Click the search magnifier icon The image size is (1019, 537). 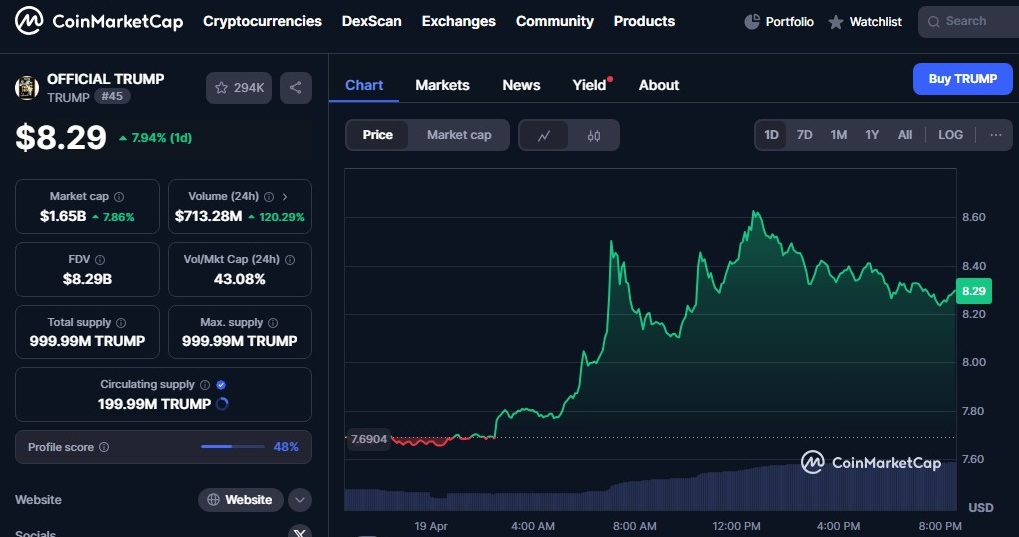(x=934, y=21)
